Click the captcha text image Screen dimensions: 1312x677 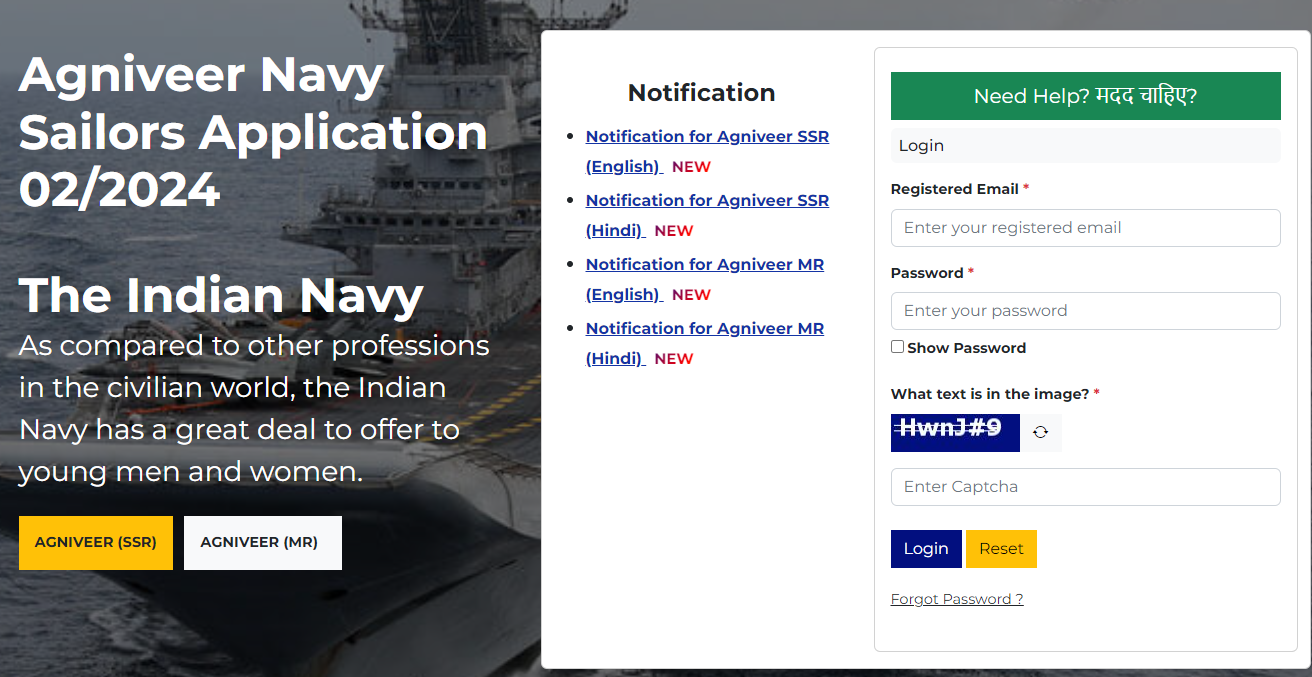[955, 432]
